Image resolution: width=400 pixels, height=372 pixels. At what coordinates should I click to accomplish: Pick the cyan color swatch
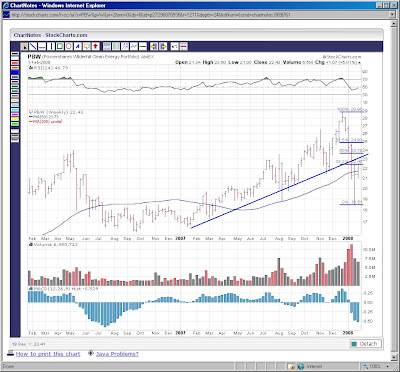point(15,110)
